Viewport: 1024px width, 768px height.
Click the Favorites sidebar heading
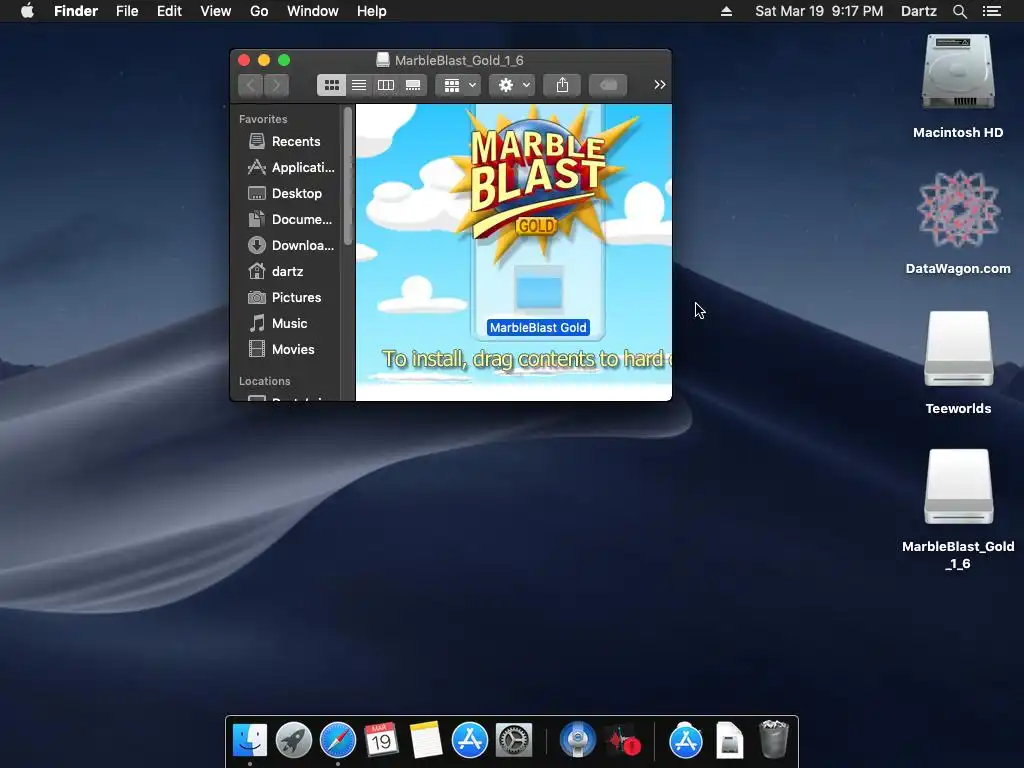point(263,119)
